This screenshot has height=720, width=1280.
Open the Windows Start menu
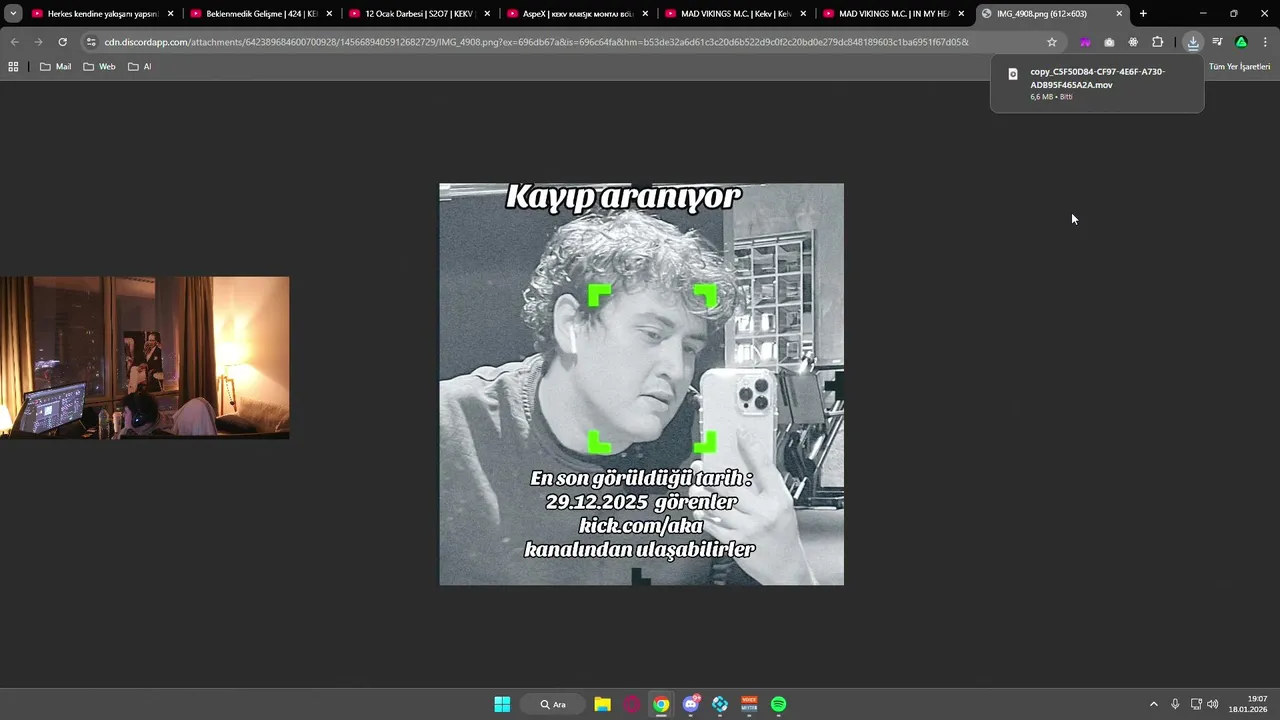tap(502, 704)
